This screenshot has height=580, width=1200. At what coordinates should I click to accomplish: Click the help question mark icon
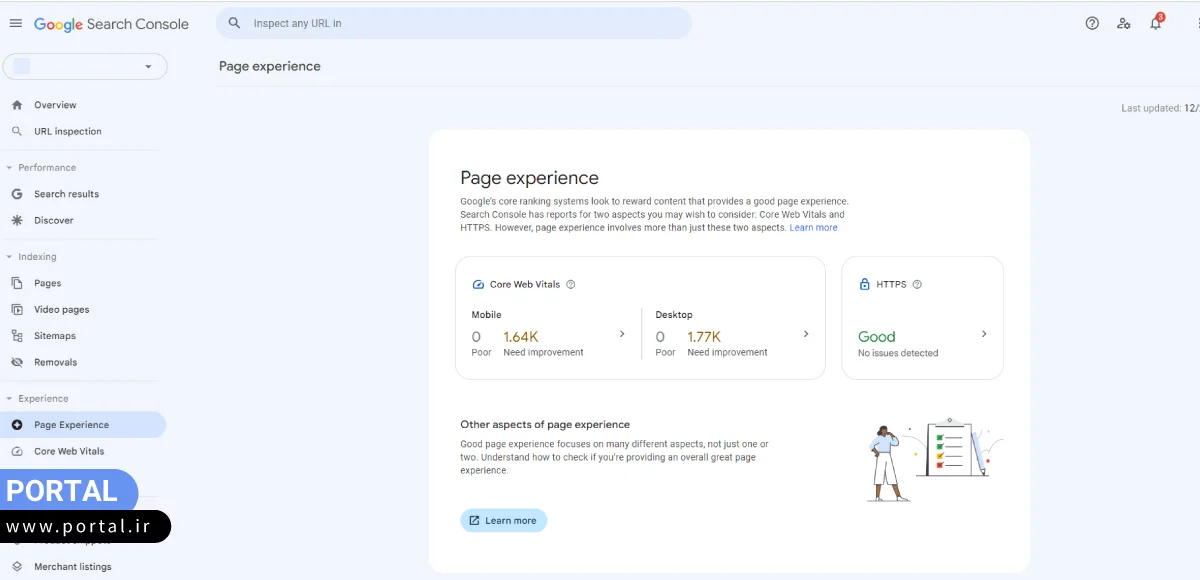tap(1092, 24)
